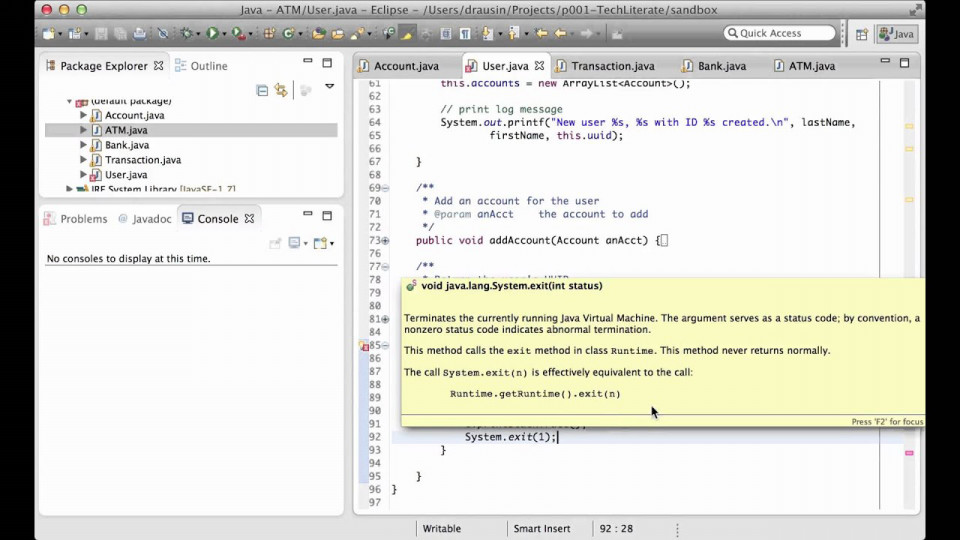Click the Print toolbar icon
This screenshot has height=540, width=960.
(x=139, y=33)
